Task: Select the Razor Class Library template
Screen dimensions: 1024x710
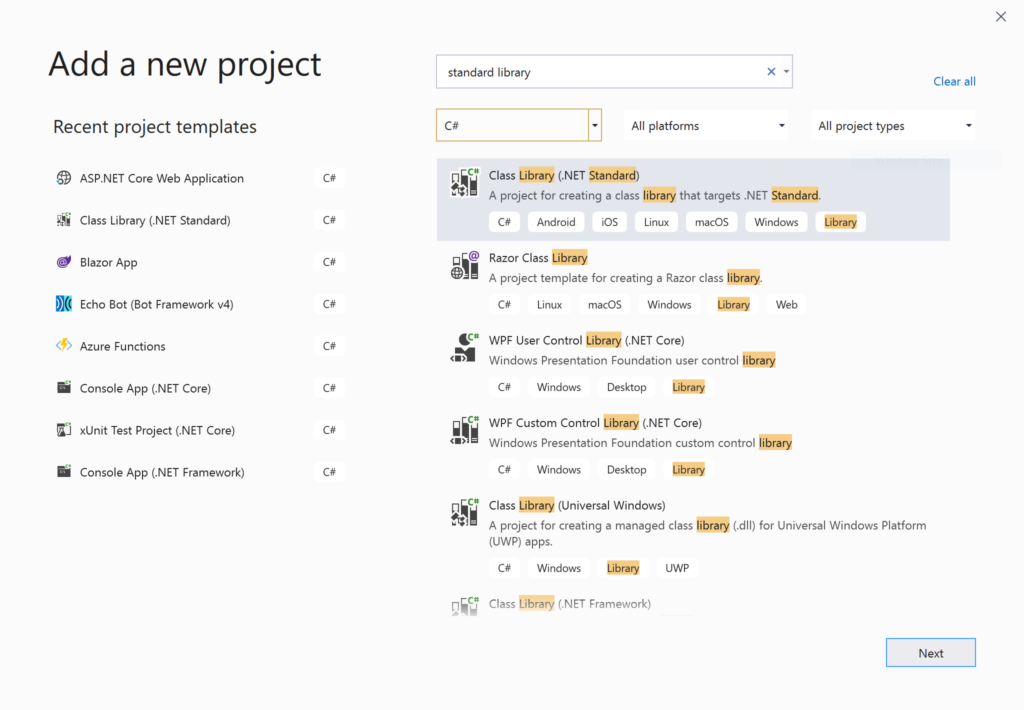Action: tap(693, 282)
